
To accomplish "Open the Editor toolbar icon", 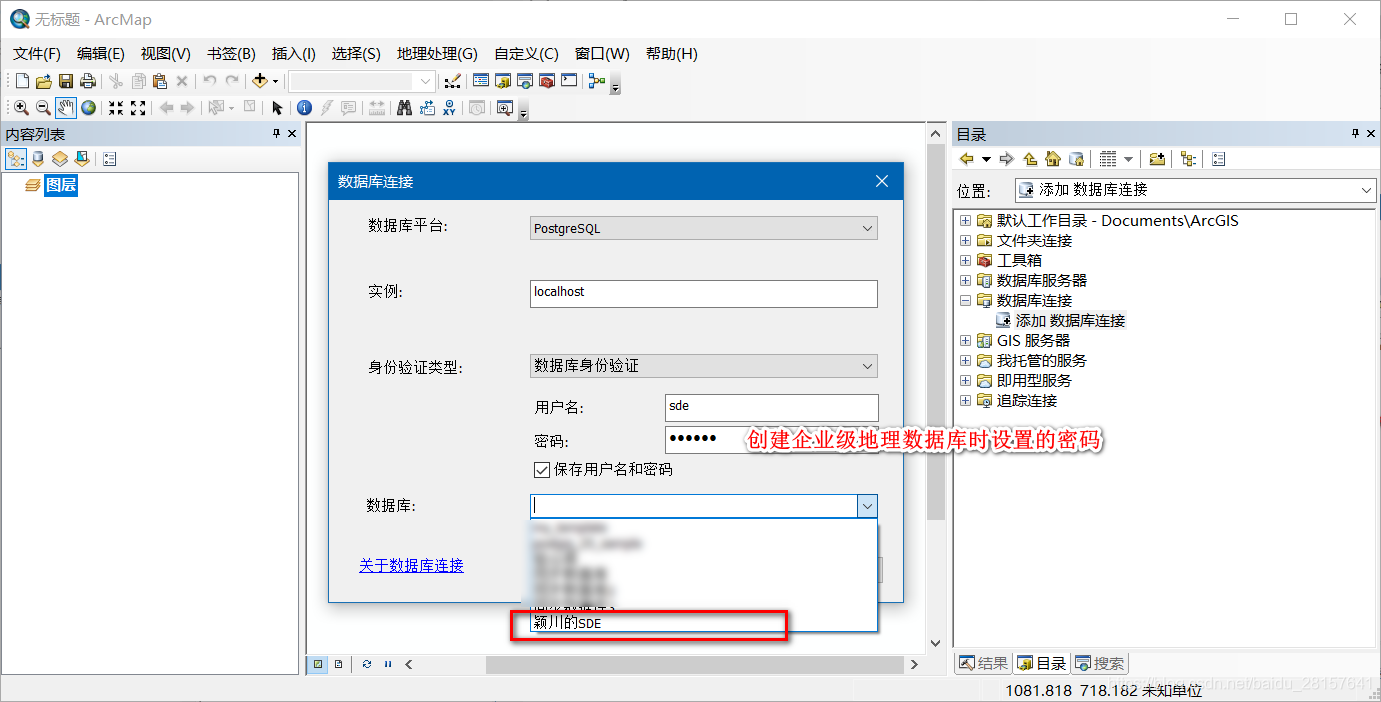I will [452, 81].
